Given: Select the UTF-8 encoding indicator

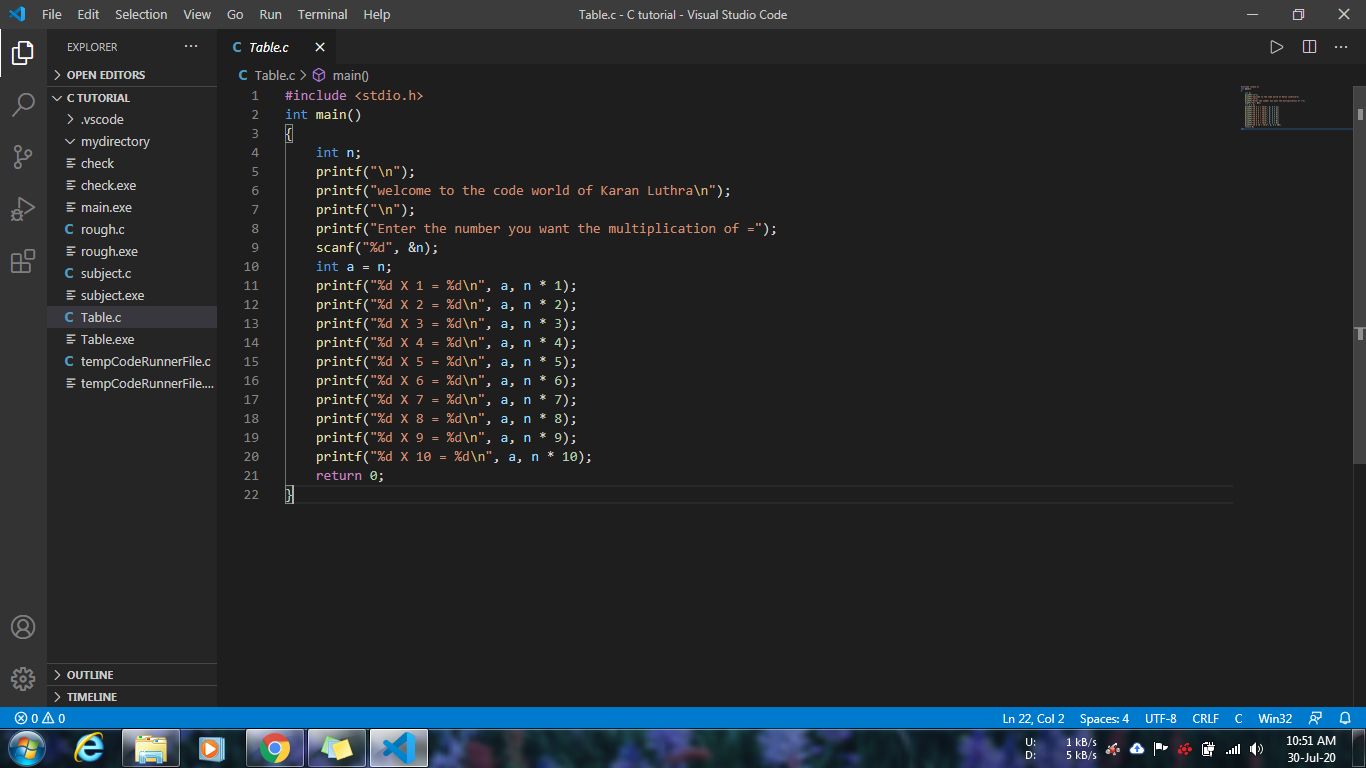Looking at the screenshot, I should [1160, 718].
